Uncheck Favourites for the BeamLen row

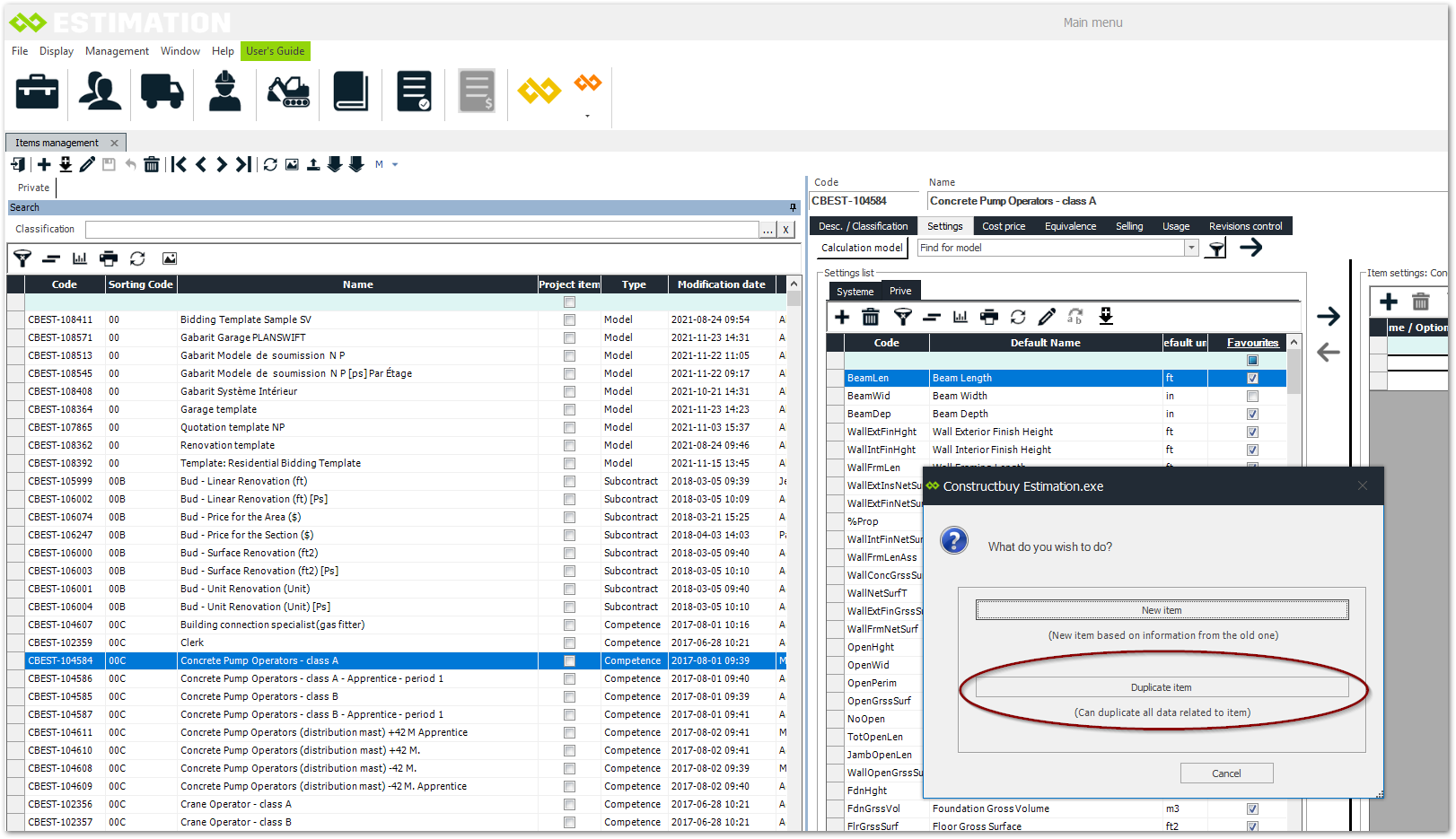(1252, 378)
